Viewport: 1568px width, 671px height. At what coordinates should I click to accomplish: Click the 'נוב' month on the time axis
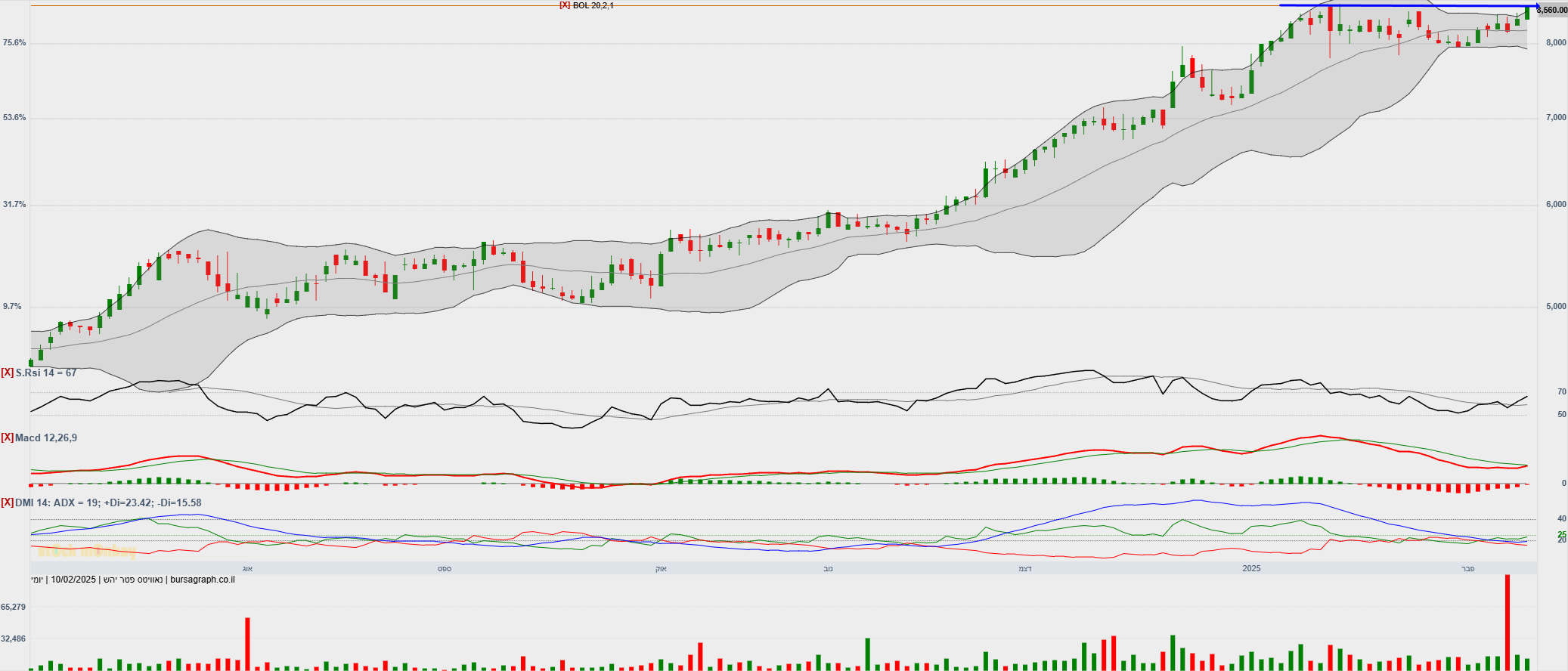pos(828,568)
